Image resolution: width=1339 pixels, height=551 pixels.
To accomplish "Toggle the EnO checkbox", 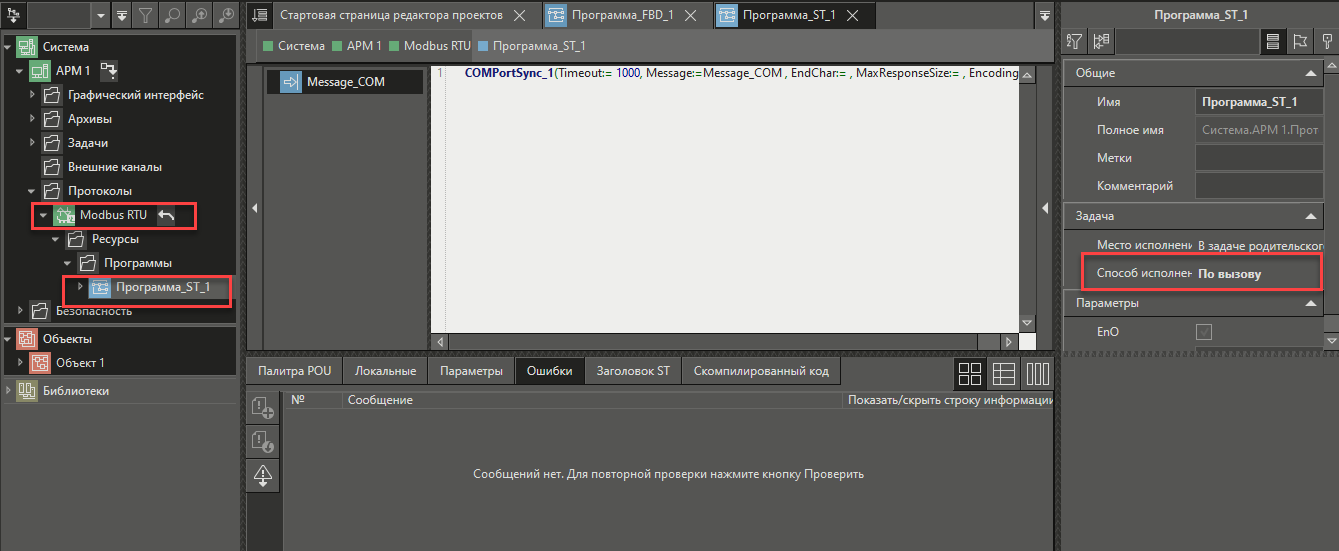I will point(1204,331).
